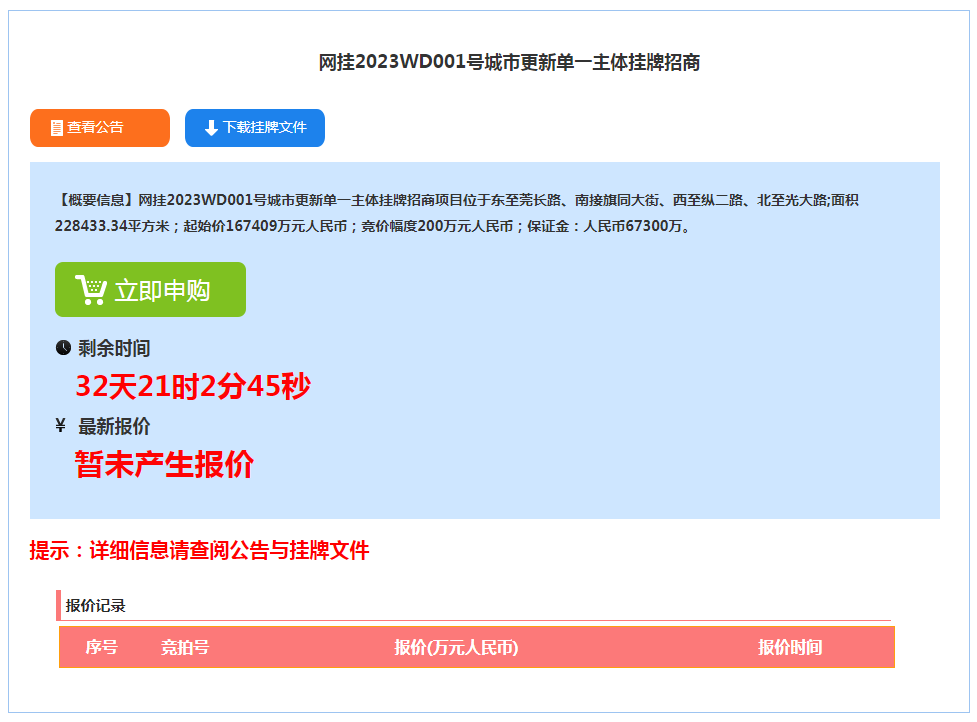977x722 pixels.
Task: Select the 序号 column header
Action: pos(101,647)
